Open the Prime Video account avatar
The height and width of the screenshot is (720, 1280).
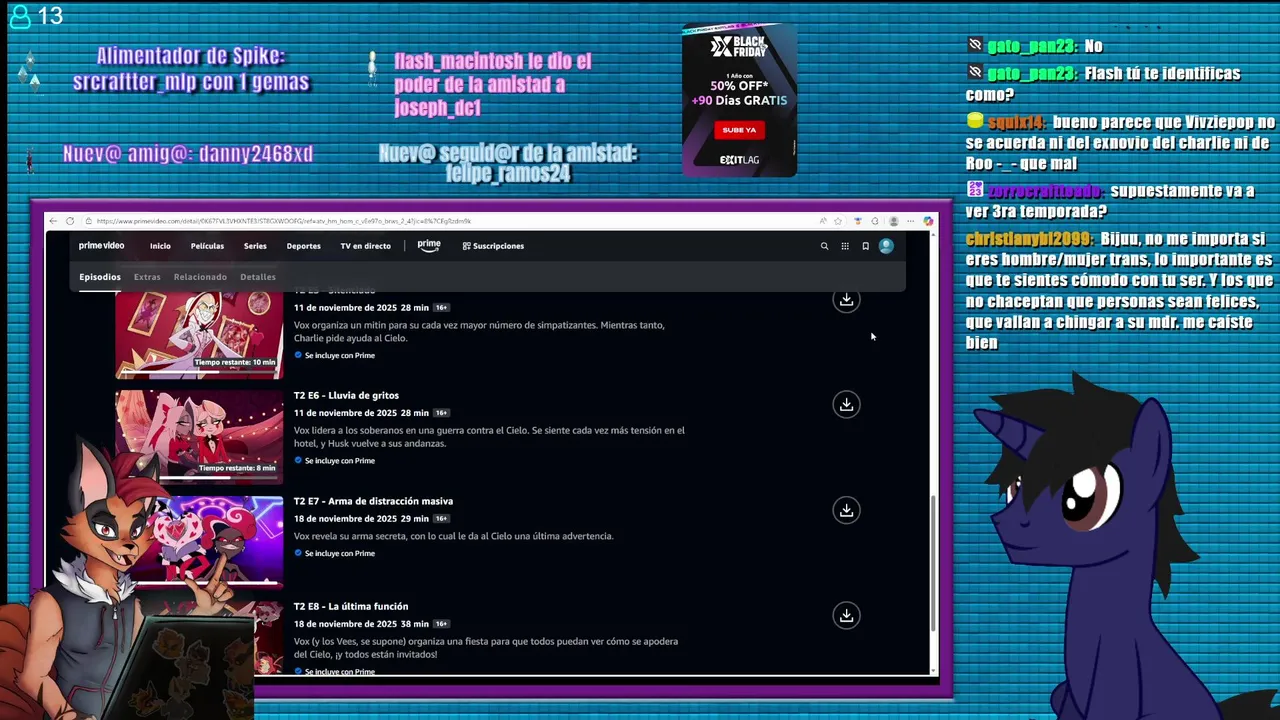[886, 246]
